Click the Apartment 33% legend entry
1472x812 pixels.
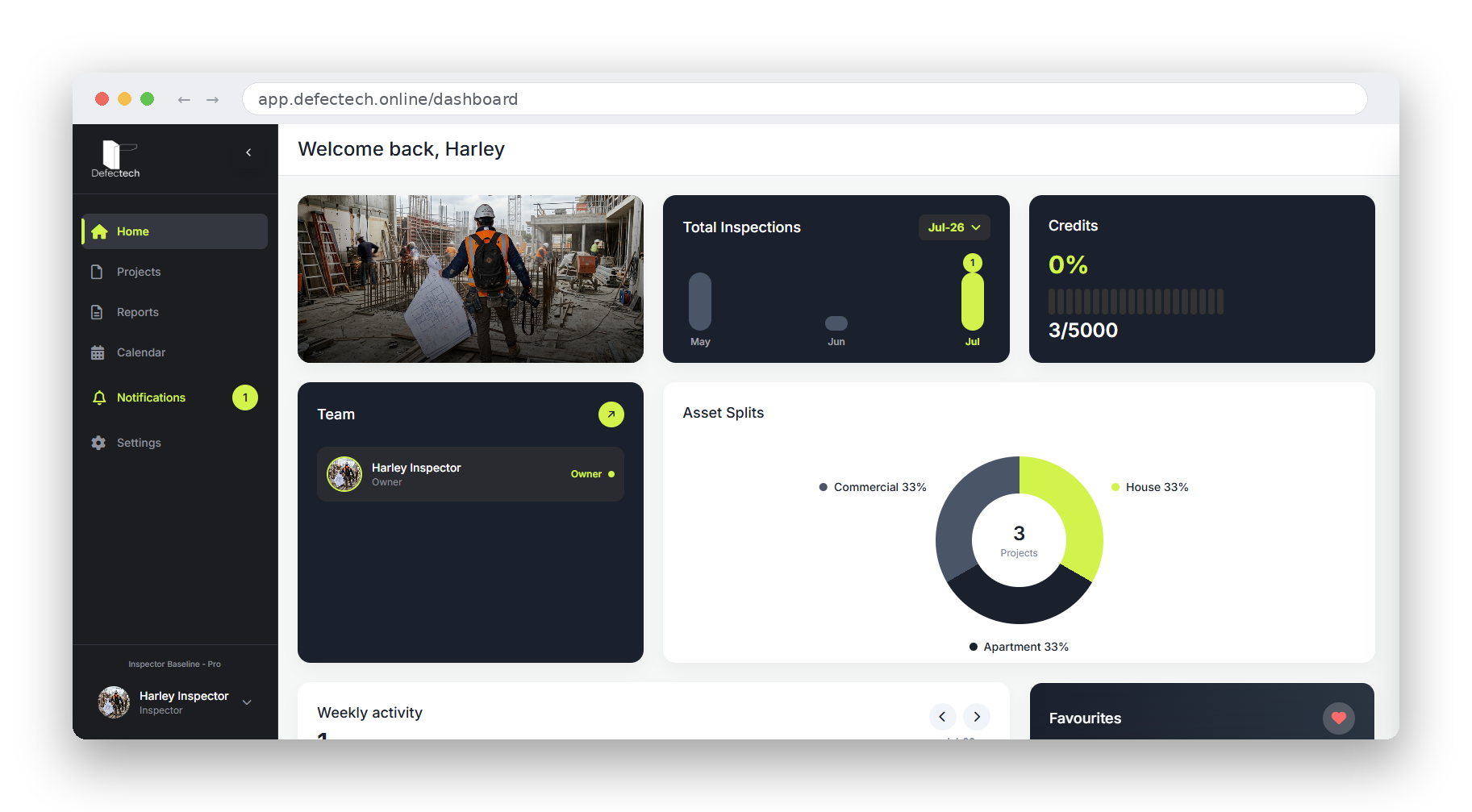coord(1019,647)
